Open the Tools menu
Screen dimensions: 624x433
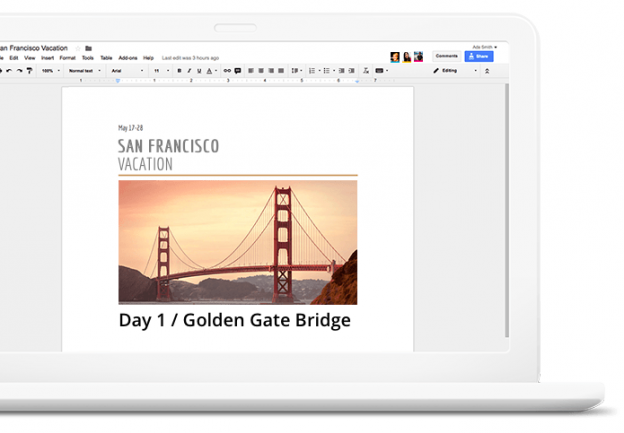pyautogui.click(x=88, y=58)
